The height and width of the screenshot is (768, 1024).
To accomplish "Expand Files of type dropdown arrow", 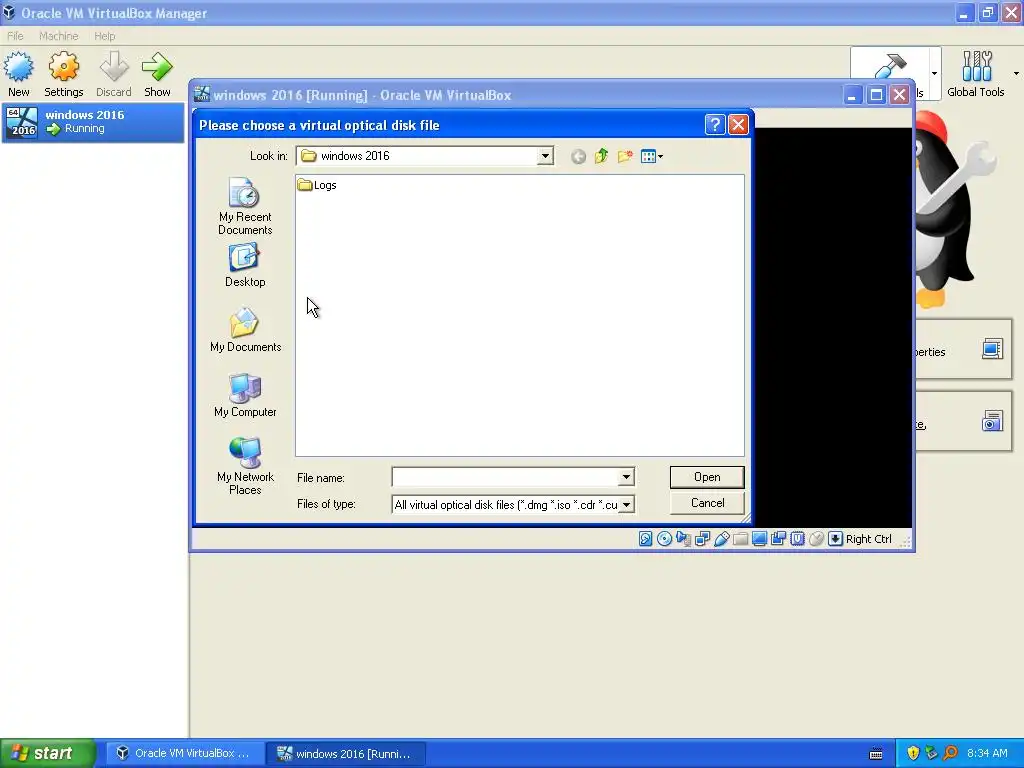I will tap(626, 505).
